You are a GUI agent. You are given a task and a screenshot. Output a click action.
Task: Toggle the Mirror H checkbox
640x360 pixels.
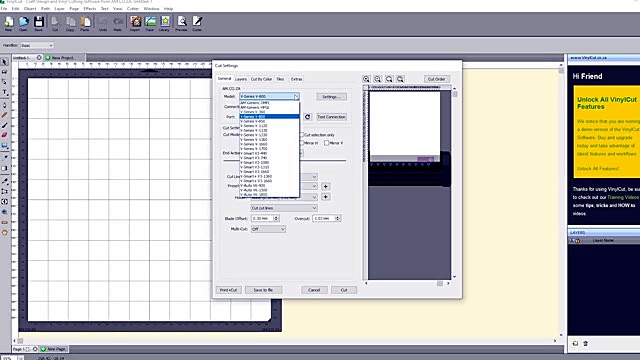[302, 143]
